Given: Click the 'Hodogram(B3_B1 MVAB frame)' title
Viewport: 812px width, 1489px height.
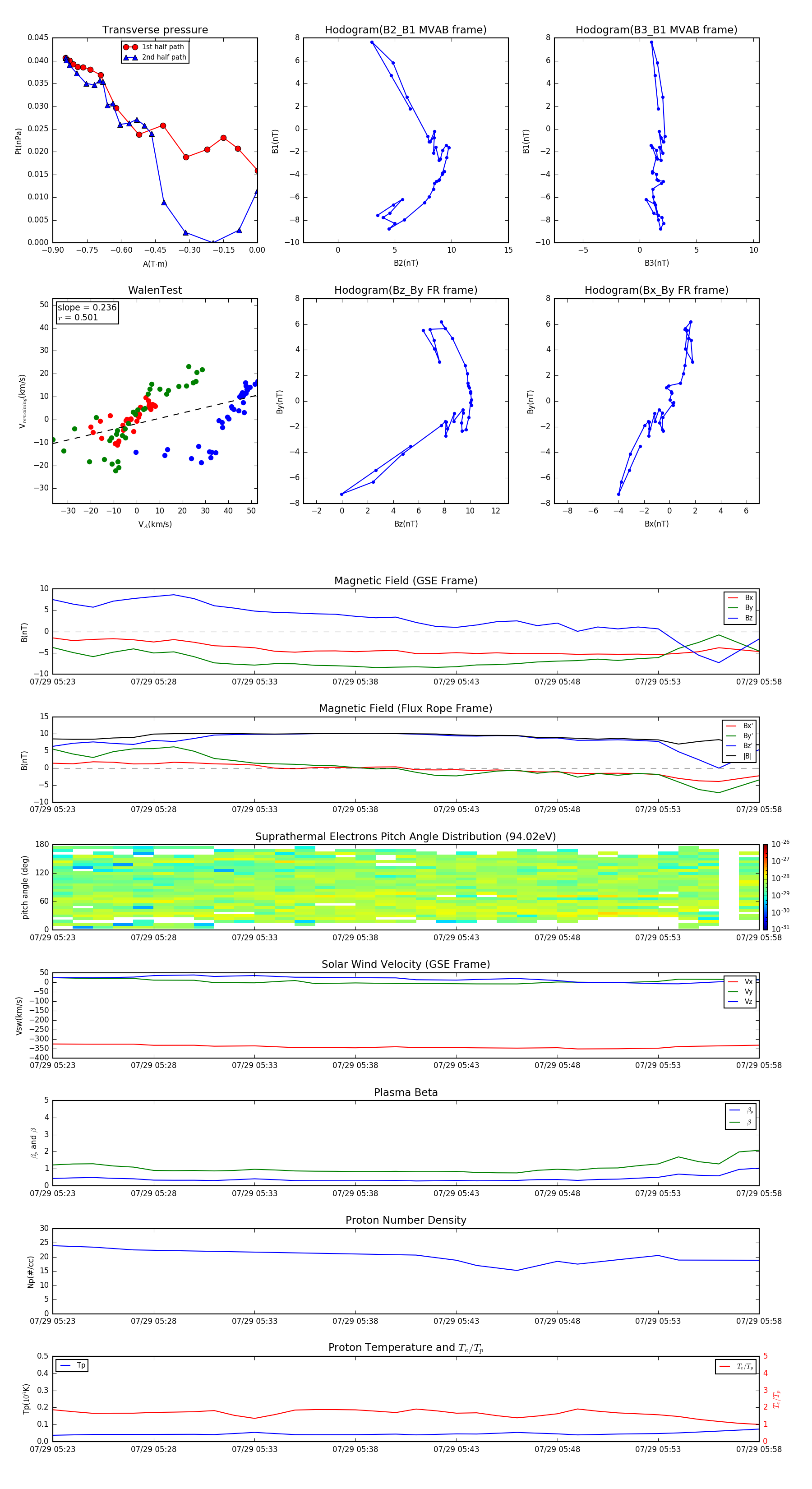Looking at the screenshot, I should coord(656,30).
